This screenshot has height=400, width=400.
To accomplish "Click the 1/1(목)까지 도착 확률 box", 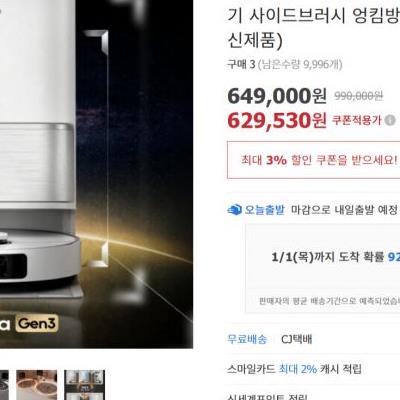I will [x=323, y=269].
